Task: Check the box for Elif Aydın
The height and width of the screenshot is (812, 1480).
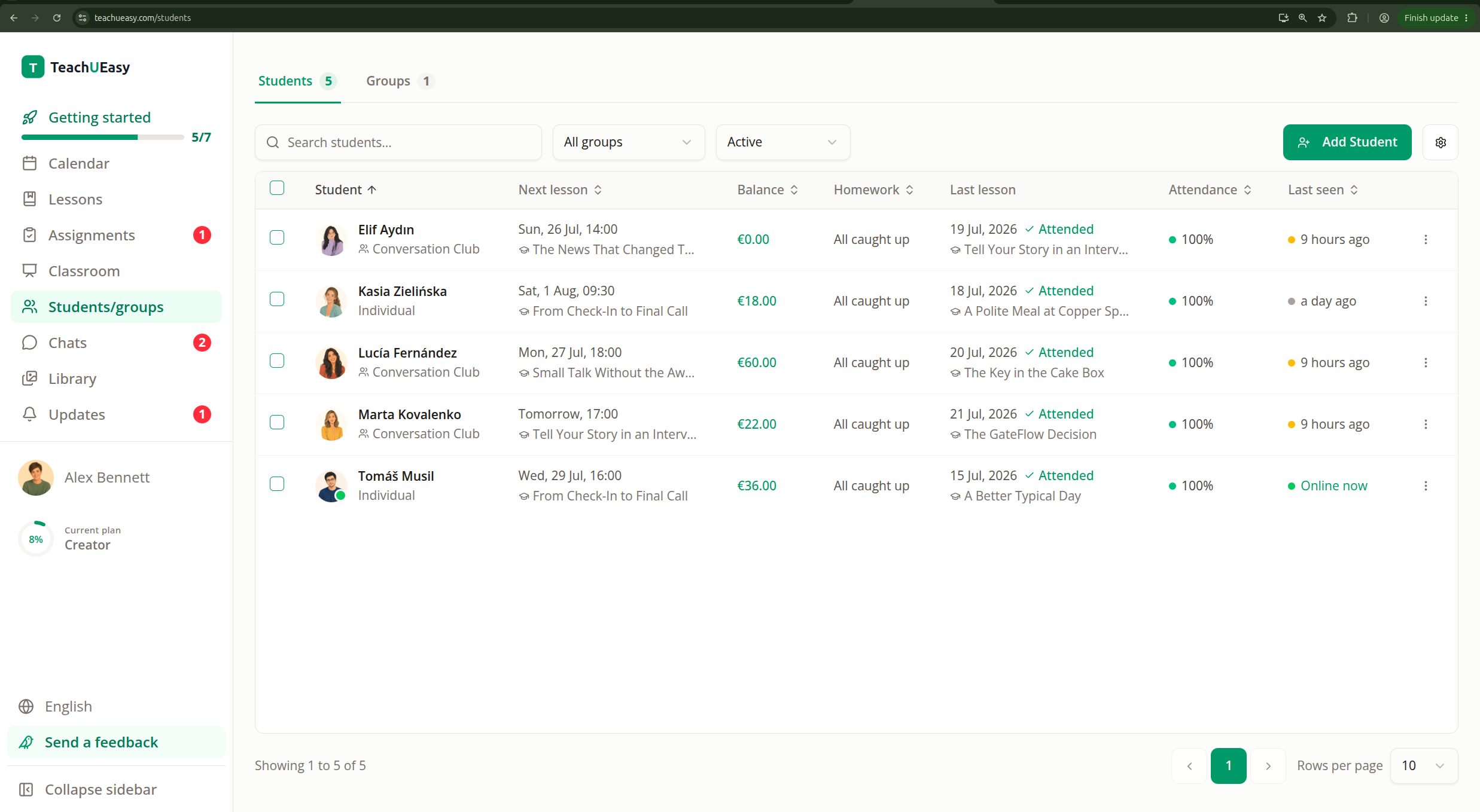Action: [277, 237]
